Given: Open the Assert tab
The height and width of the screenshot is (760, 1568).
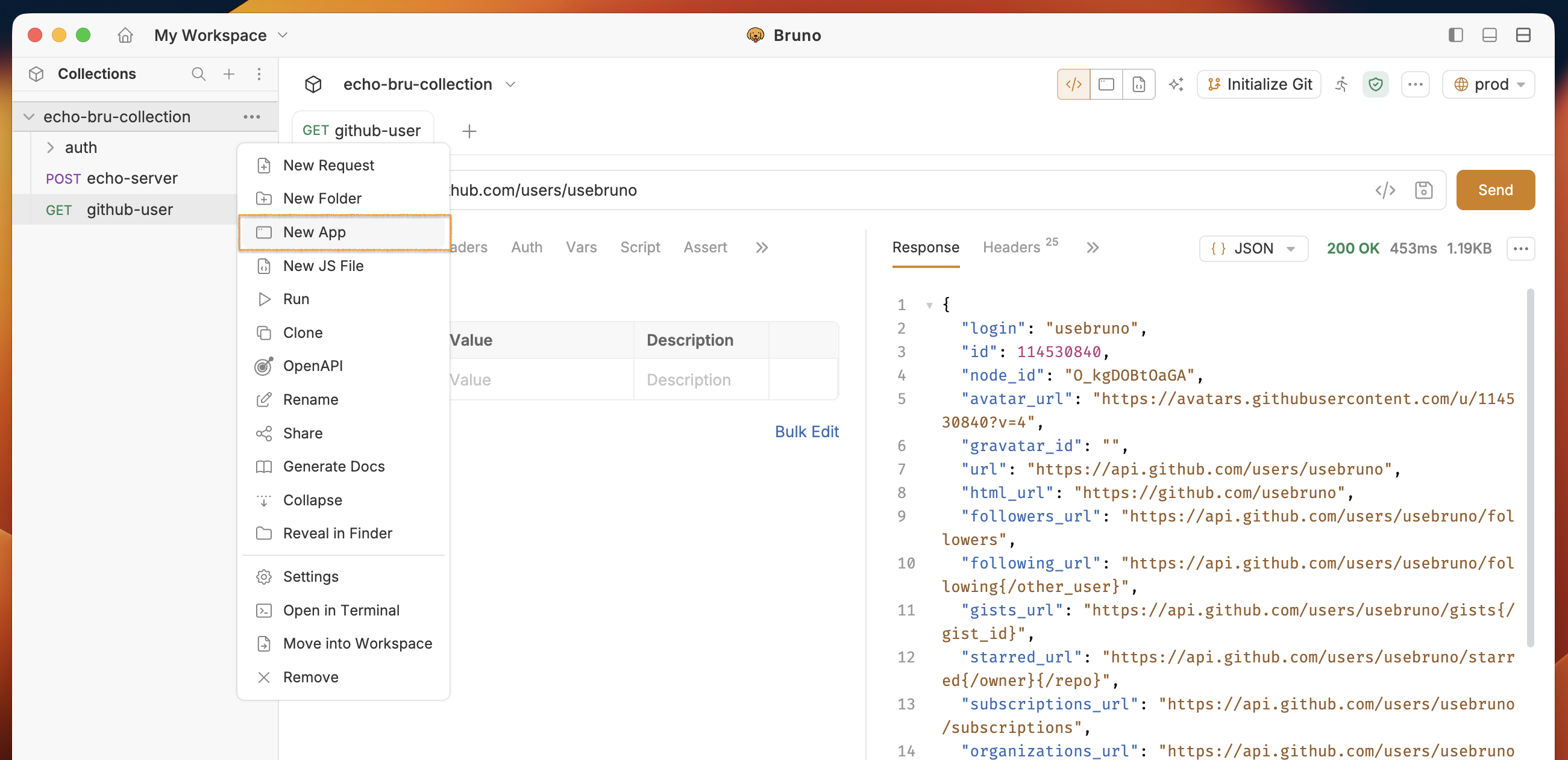Looking at the screenshot, I should [705, 248].
